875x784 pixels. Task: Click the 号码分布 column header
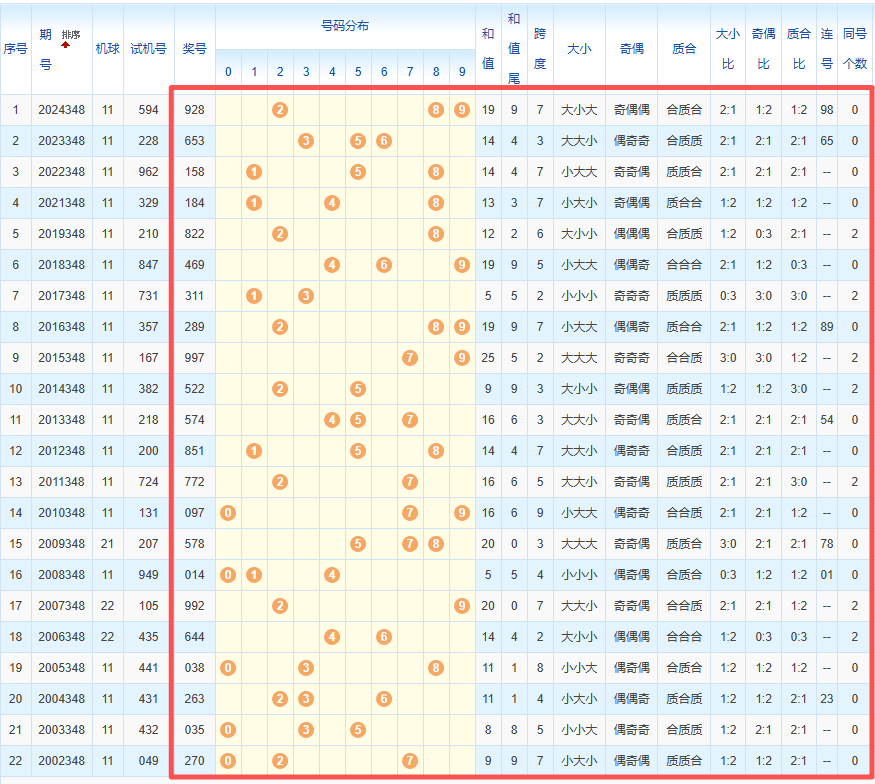pos(344,26)
